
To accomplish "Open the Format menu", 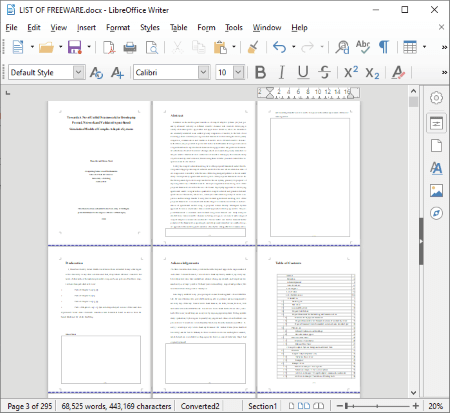I will pos(118,27).
